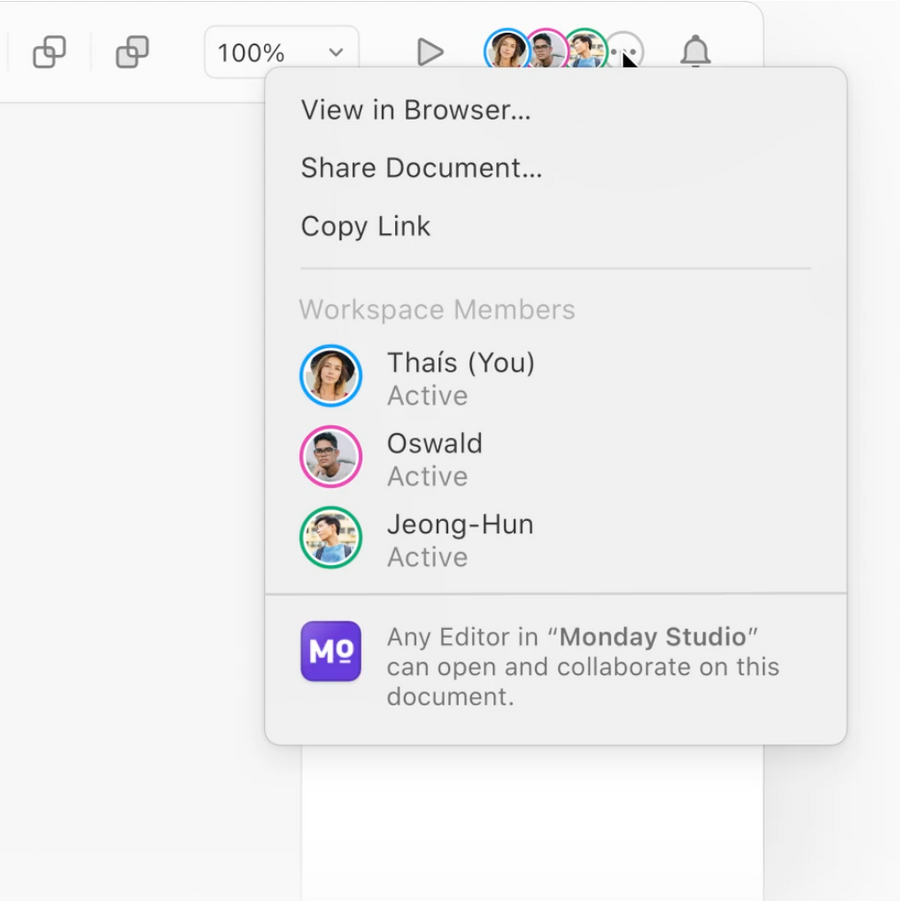Click Oswald's profile photo in the list

(x=331, y=458)
